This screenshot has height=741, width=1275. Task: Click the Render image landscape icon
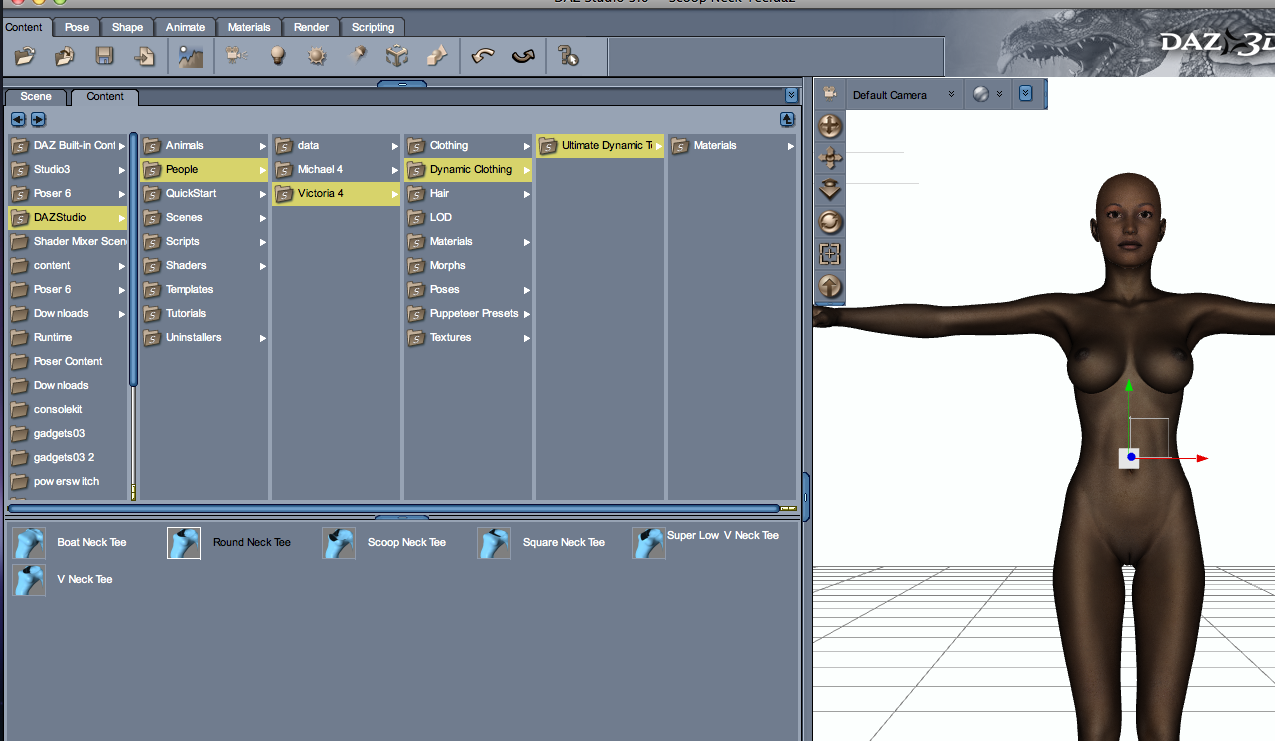point(190,57)
